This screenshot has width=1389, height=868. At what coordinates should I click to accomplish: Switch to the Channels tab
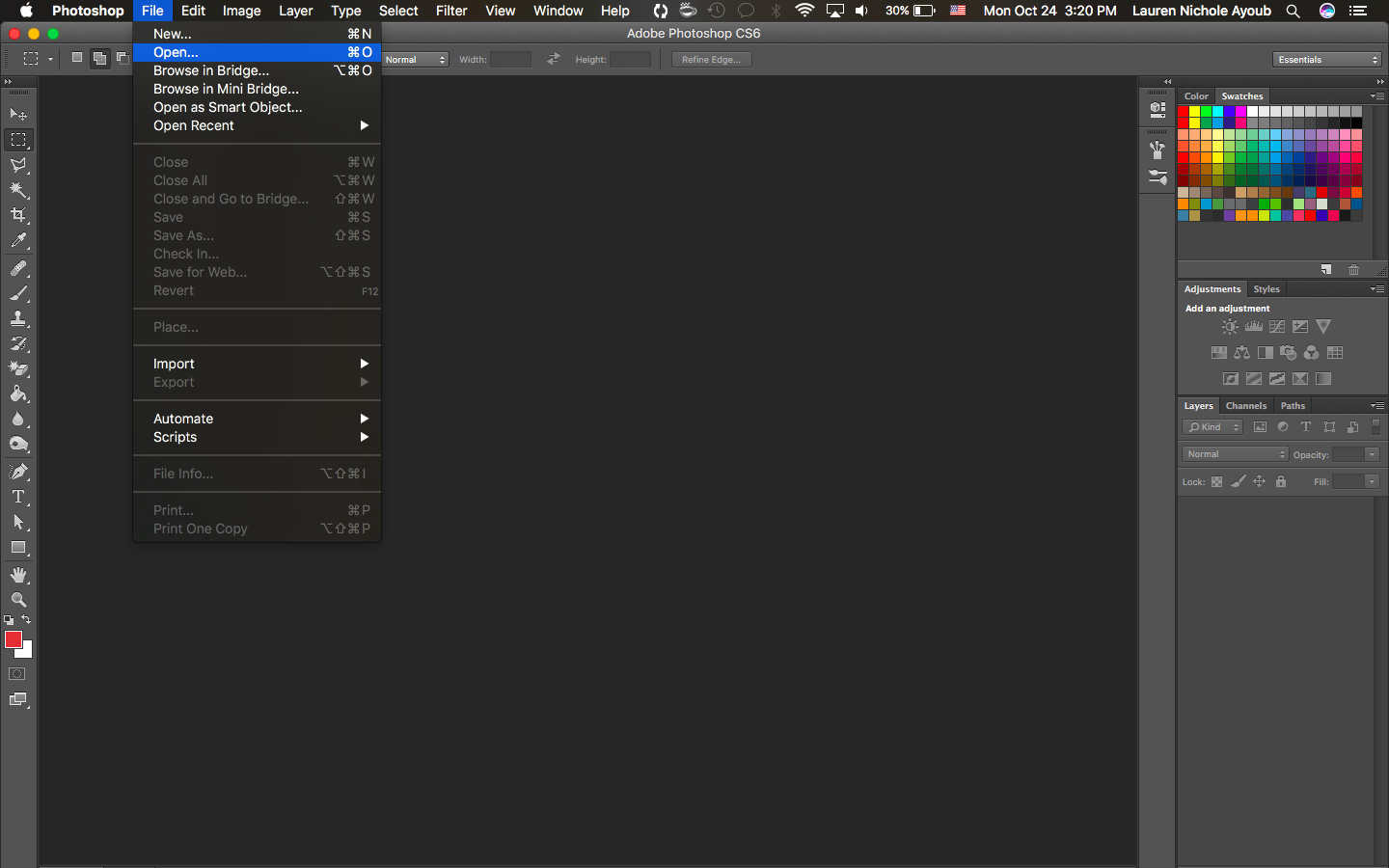pyautogui.click(x=1246, y=405)
